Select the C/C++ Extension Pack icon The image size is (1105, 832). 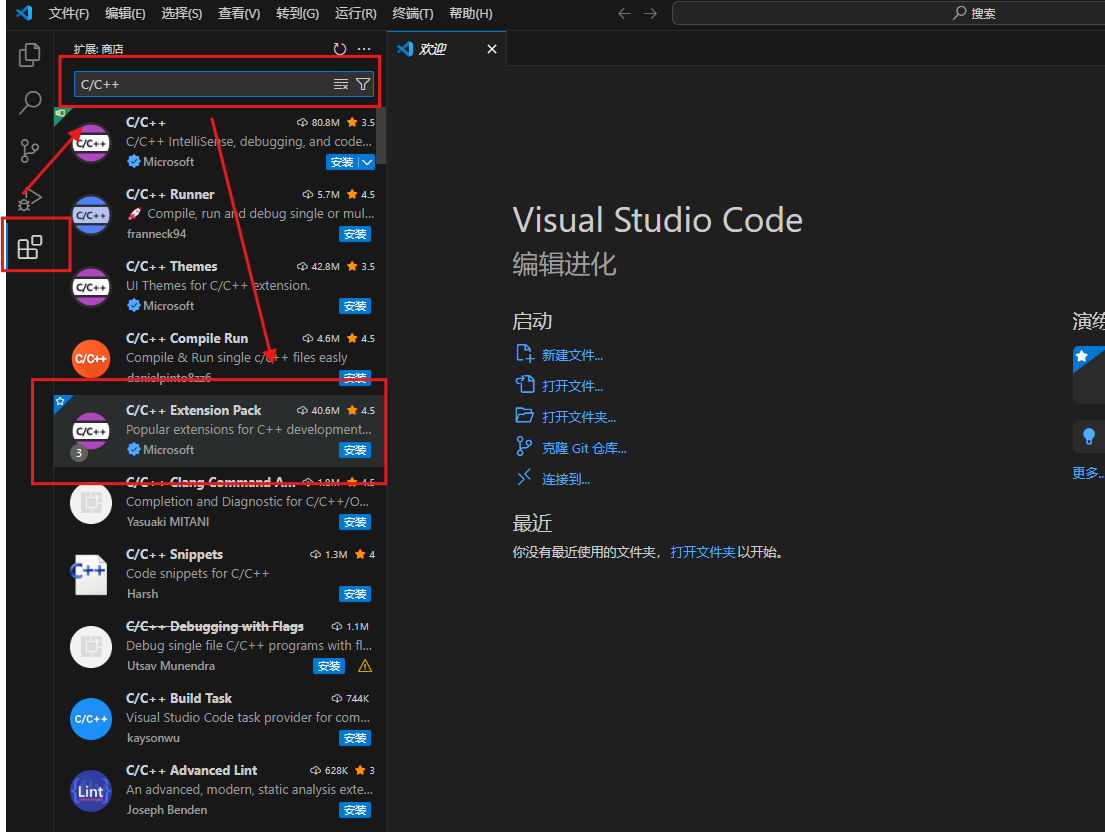tap(91, 431)
